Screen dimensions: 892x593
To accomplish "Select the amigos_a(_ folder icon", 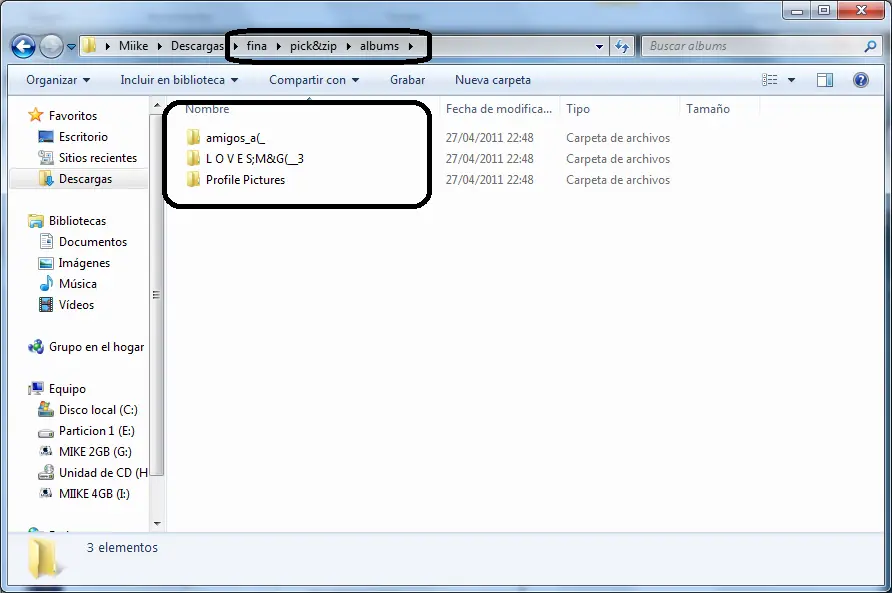I will [193, 138].
